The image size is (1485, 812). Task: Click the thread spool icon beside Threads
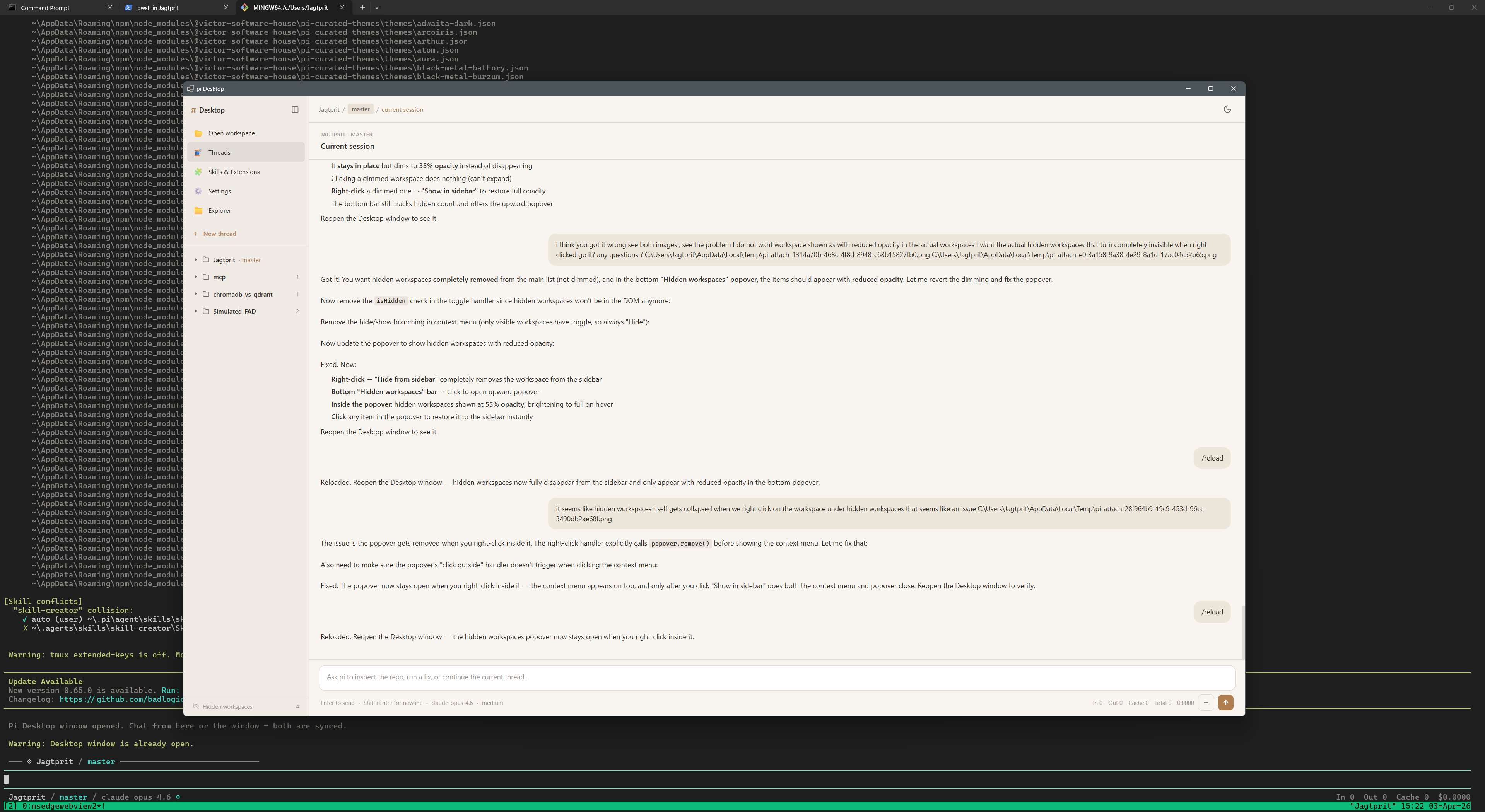click(198, 153)
